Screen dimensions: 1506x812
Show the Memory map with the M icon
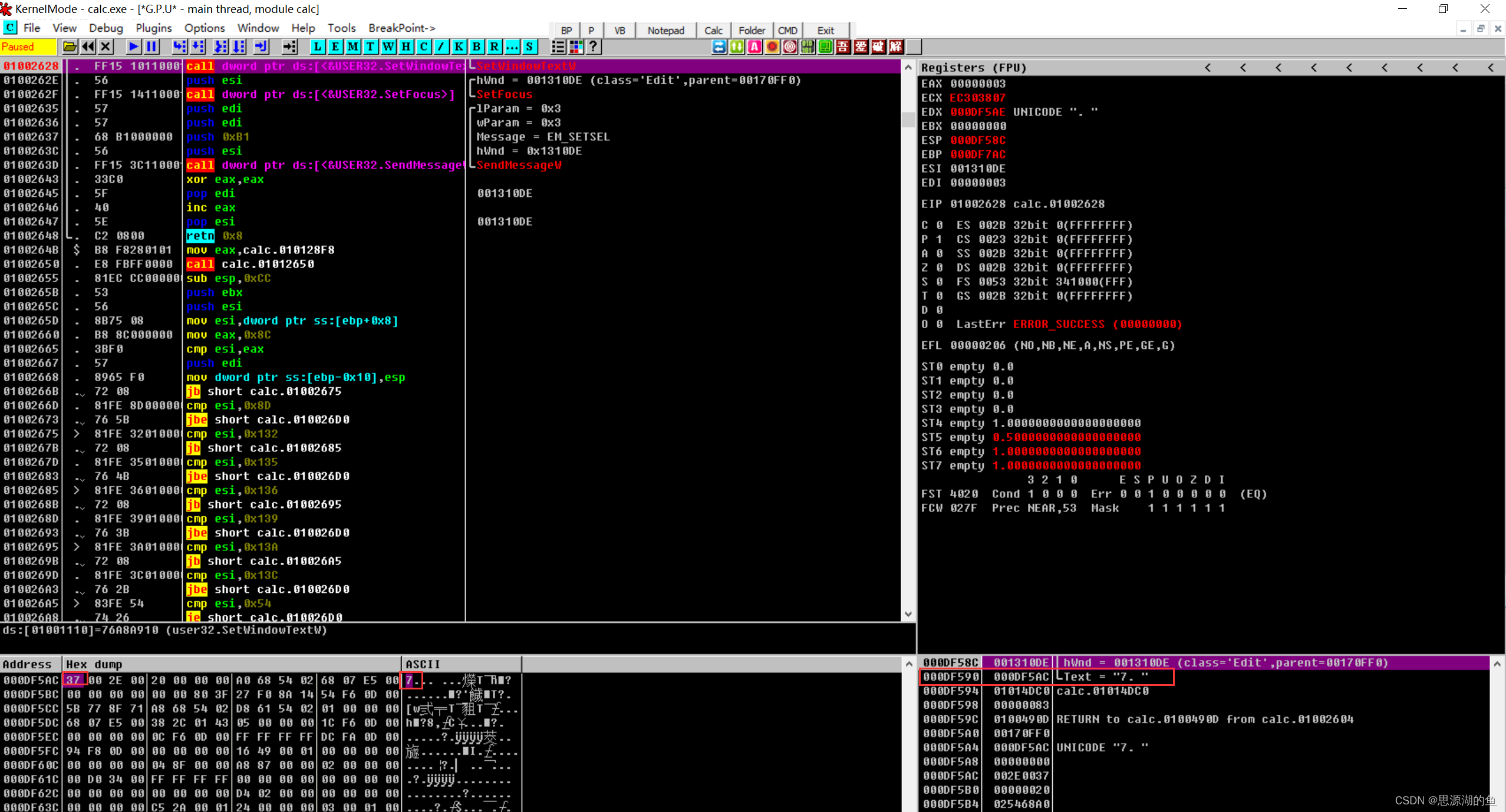(353, 47)
